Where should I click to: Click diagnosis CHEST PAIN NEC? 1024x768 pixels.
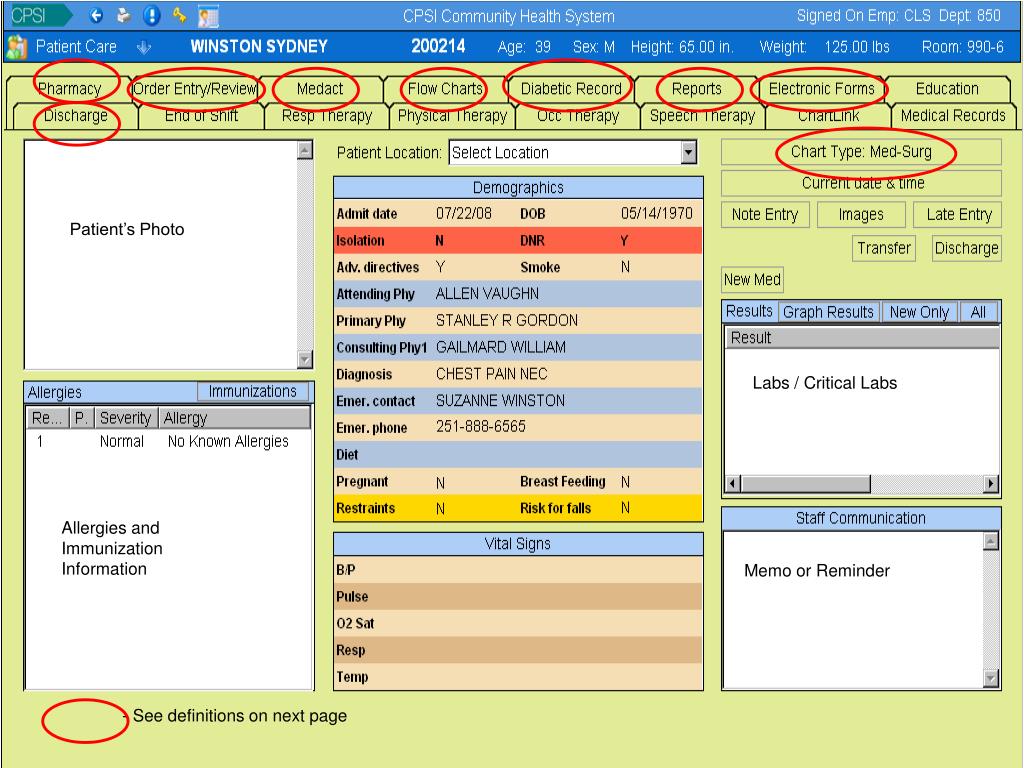pyautogui.click(x=491, y=374)
